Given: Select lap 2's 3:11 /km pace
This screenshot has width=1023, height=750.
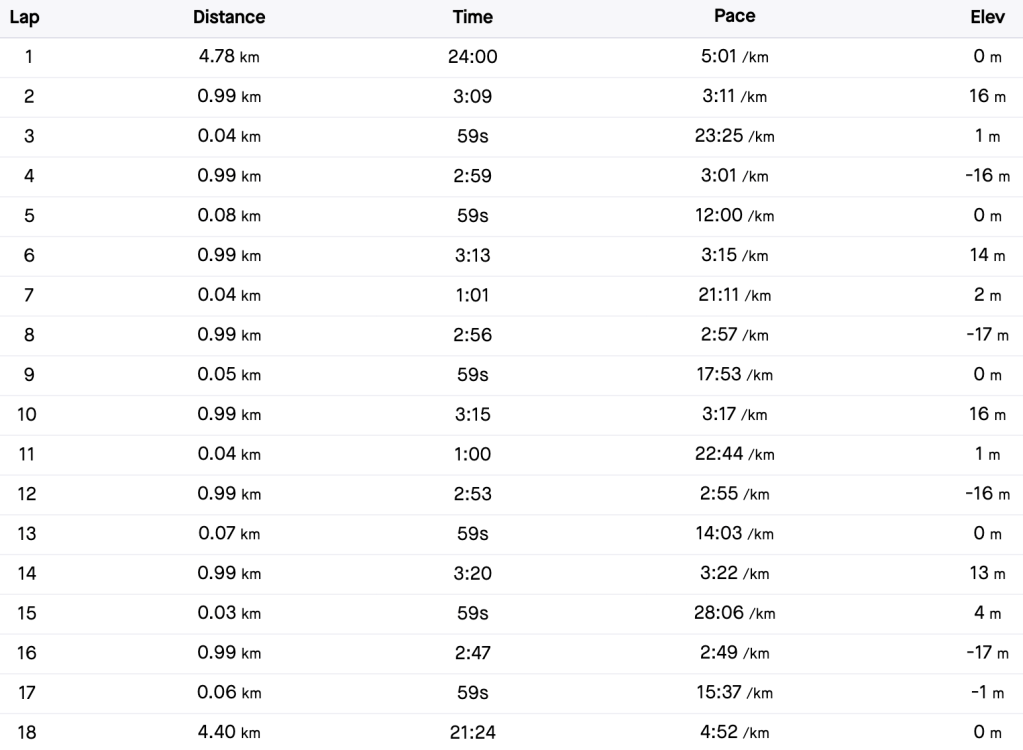Looking at the screenshot, I should pos(735,97).
